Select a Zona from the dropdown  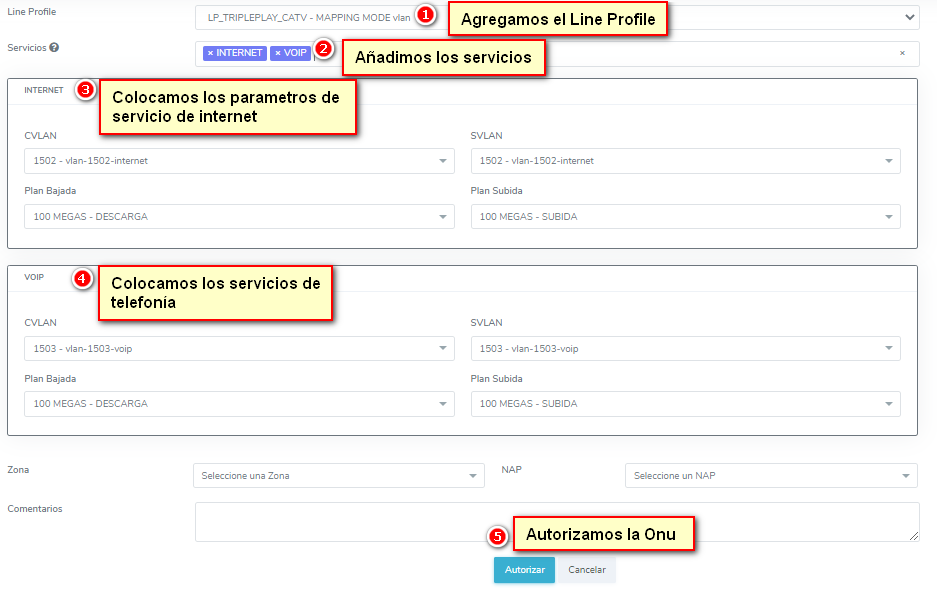(x=338, y=476)
